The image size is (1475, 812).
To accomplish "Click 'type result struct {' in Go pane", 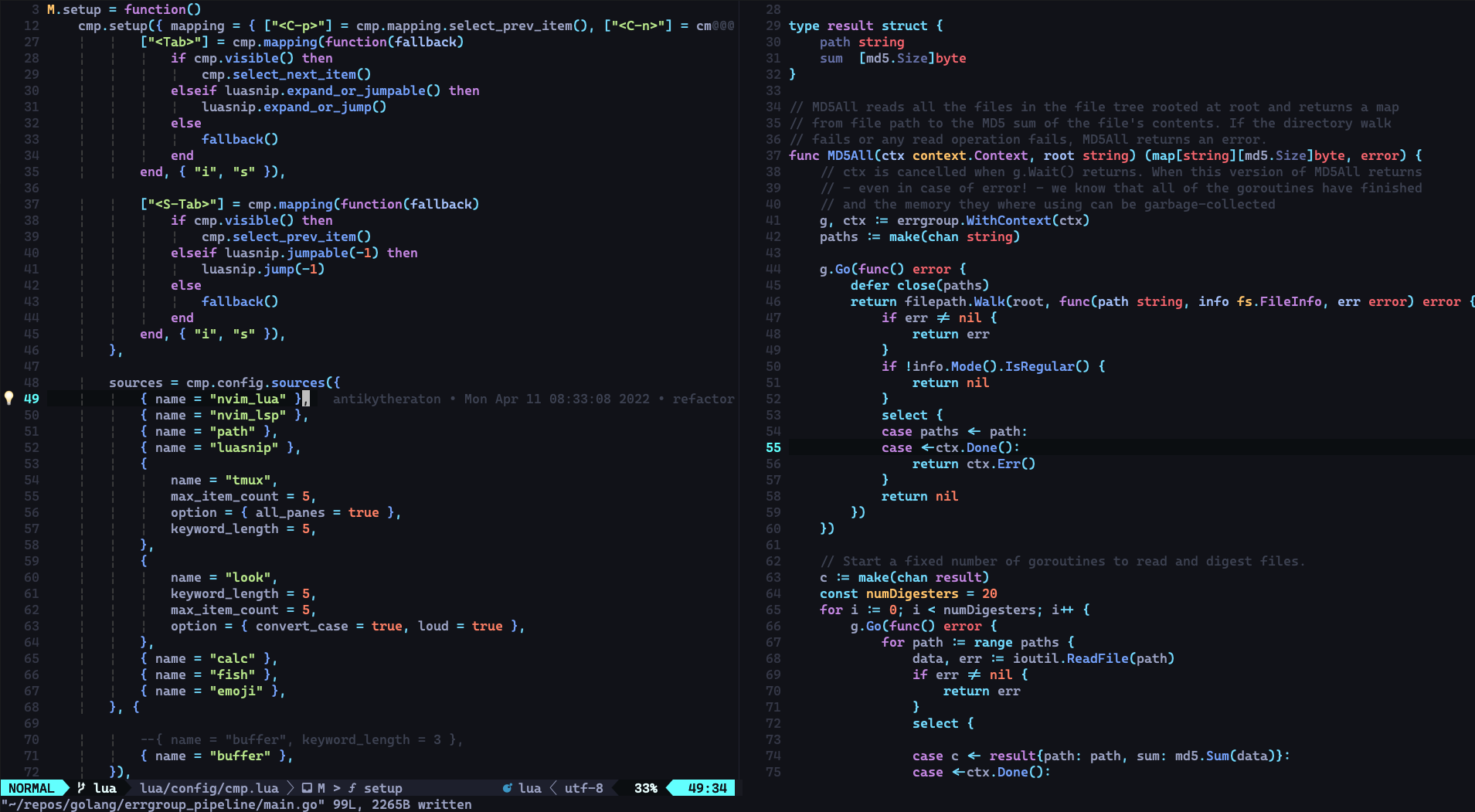I will tap(866, 25).
